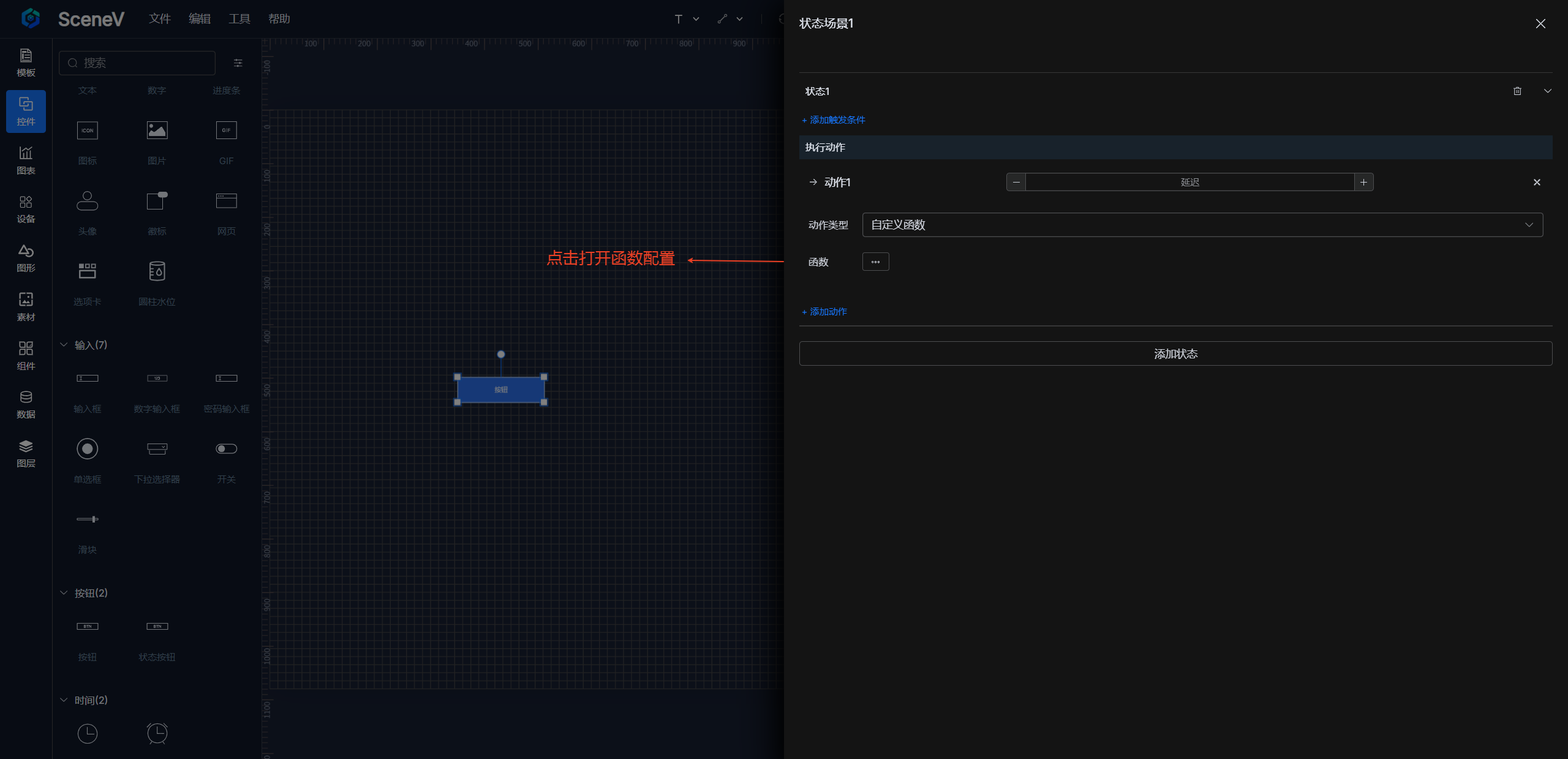Open function config with ellipsis button
Viewport: 1568px width, 759px height.
(875, 262)
